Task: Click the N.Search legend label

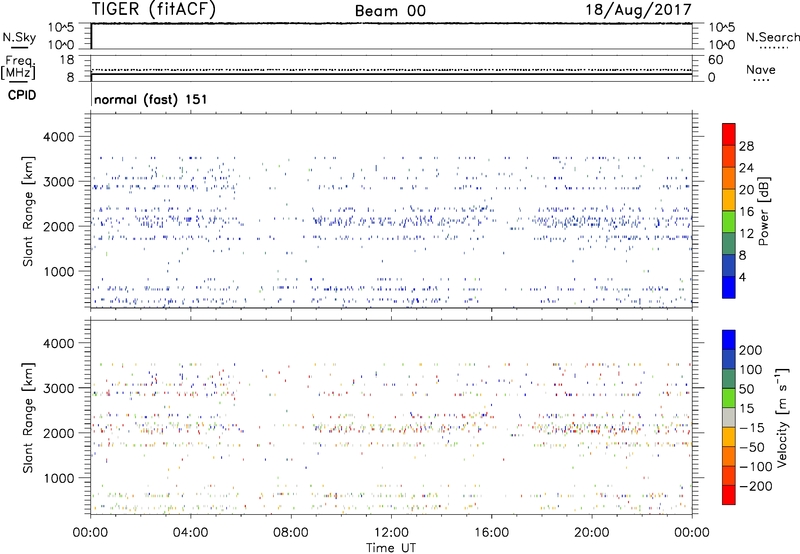Action: pyautogui.click(x=773, y=37)
